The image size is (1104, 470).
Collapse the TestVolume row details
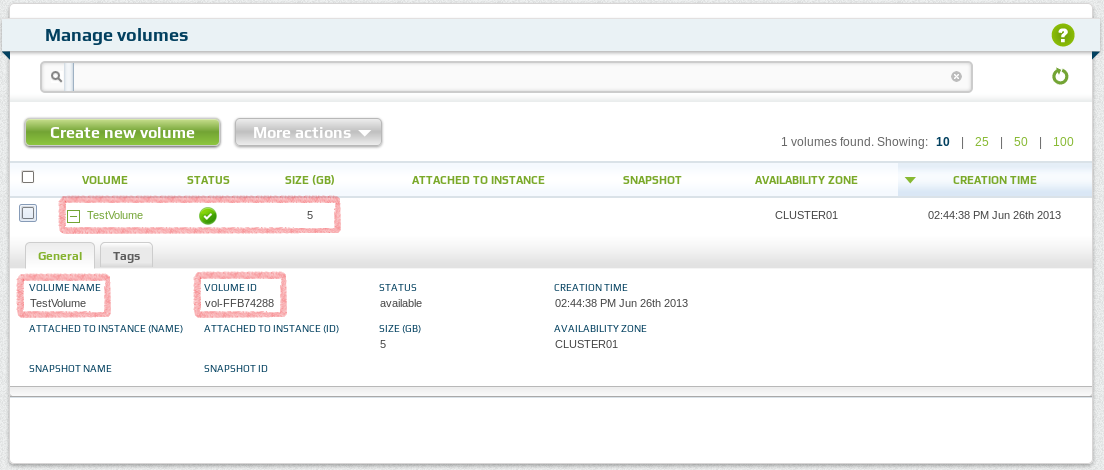pos(73,217)
